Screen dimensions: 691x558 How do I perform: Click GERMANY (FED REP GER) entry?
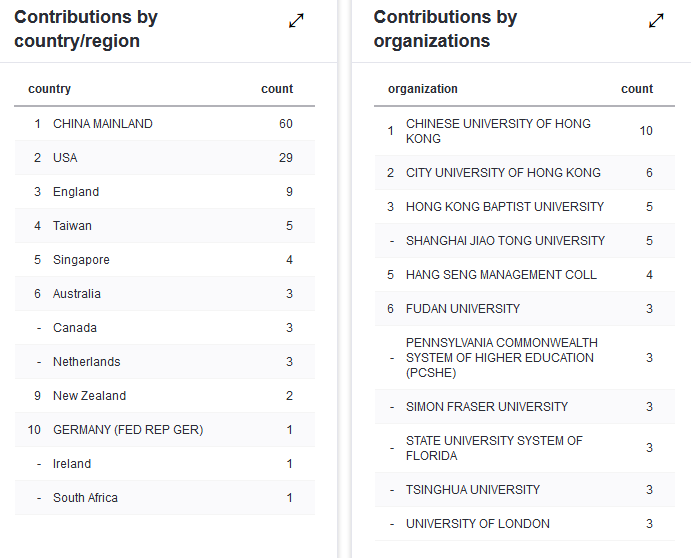click(128, 430)
